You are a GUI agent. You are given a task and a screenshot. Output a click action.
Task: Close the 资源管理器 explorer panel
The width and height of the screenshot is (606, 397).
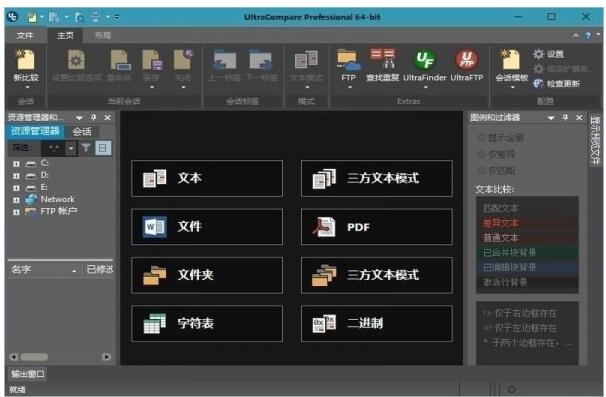coord(107,118)
